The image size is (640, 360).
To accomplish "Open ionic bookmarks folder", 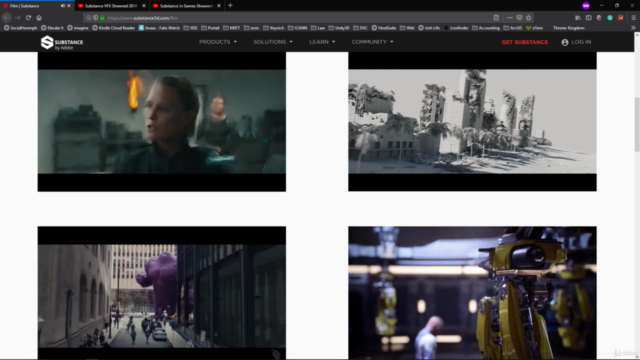I will coord(252,28).
